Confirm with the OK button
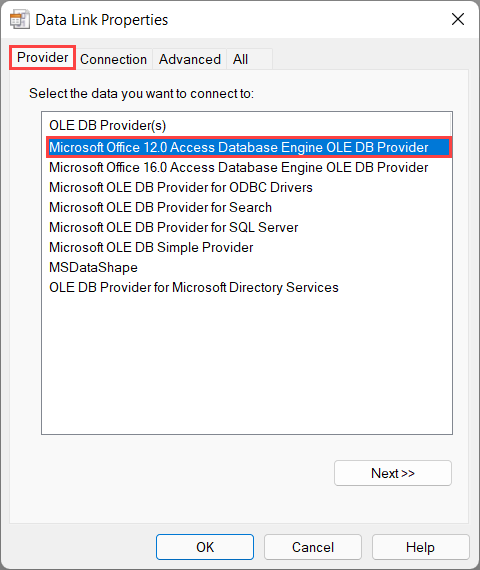480x570 pixels. pyautogui.click(x=205, y=547)
